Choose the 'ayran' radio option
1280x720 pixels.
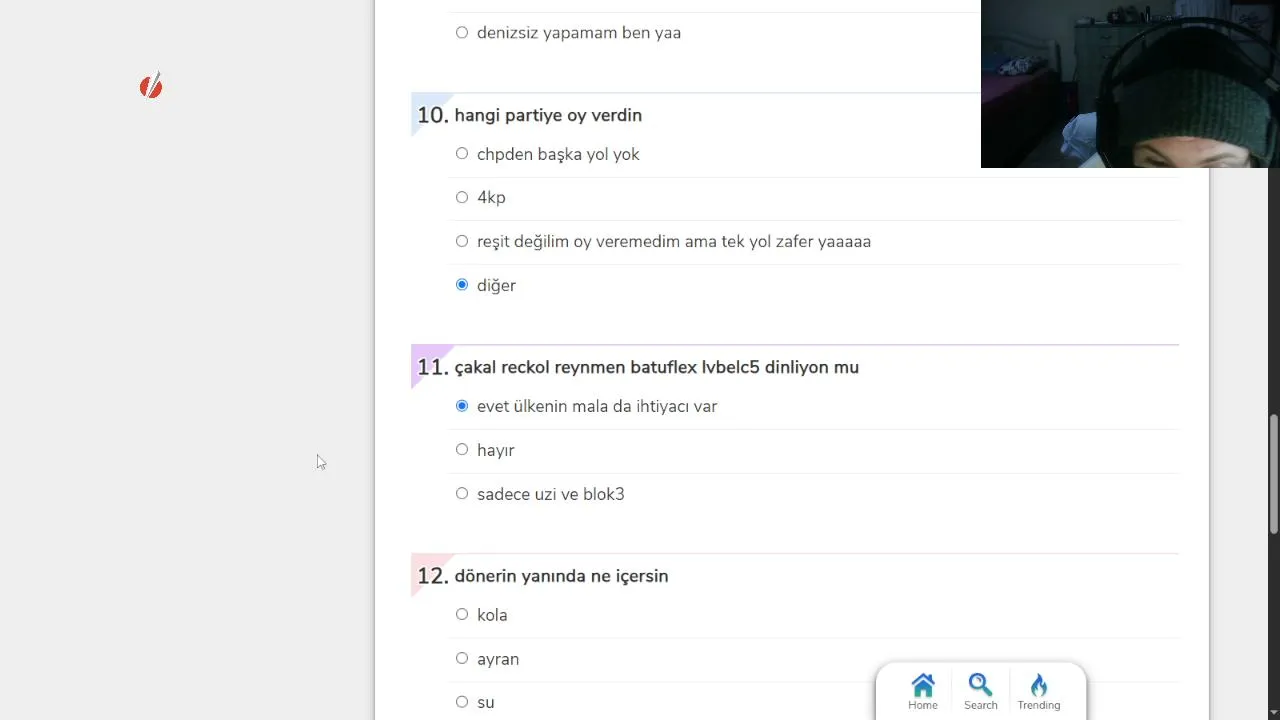click(462, 659)
